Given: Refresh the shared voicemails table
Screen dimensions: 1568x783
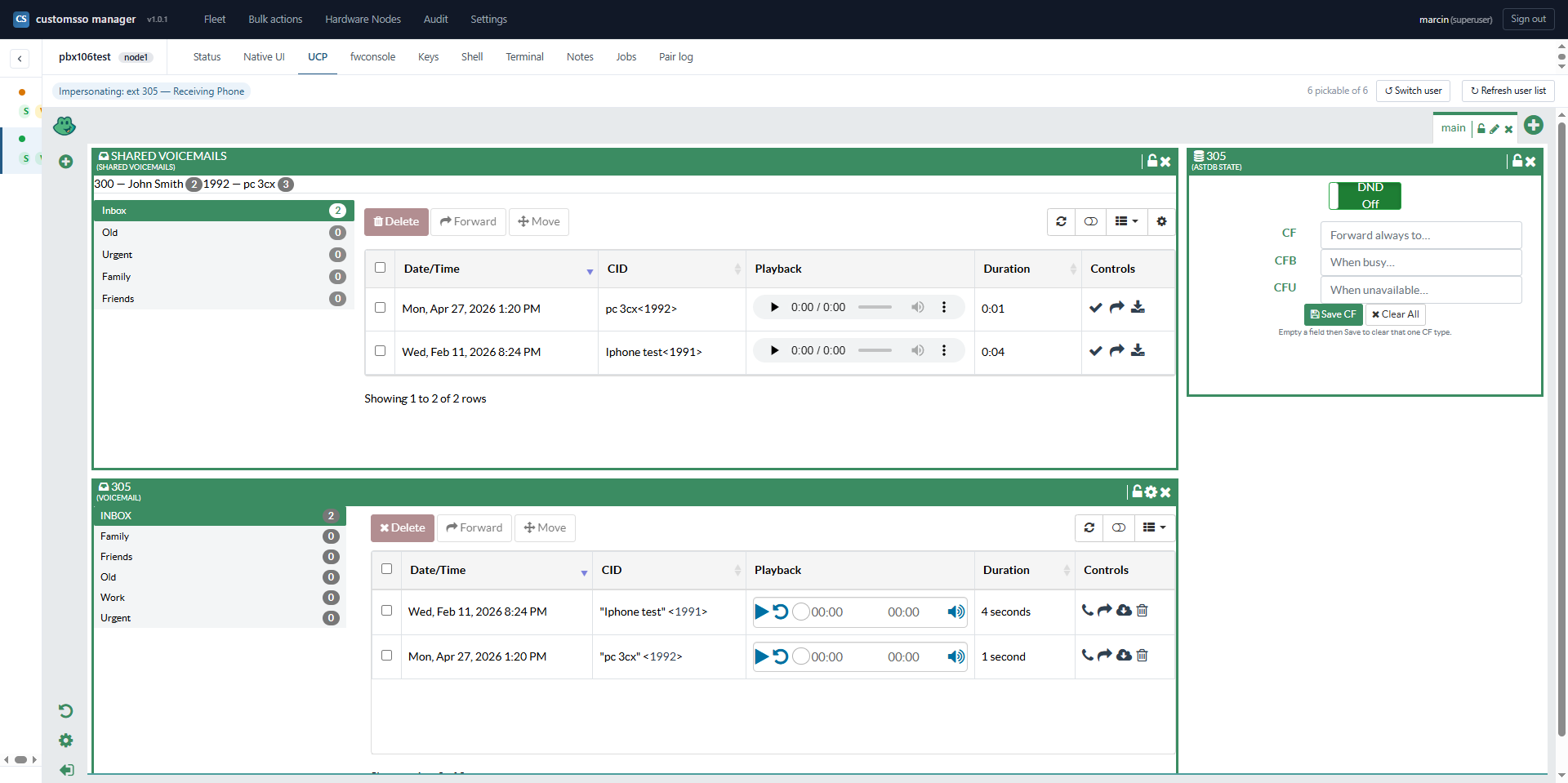Looking at the screenshot, I should point(1062,221).
